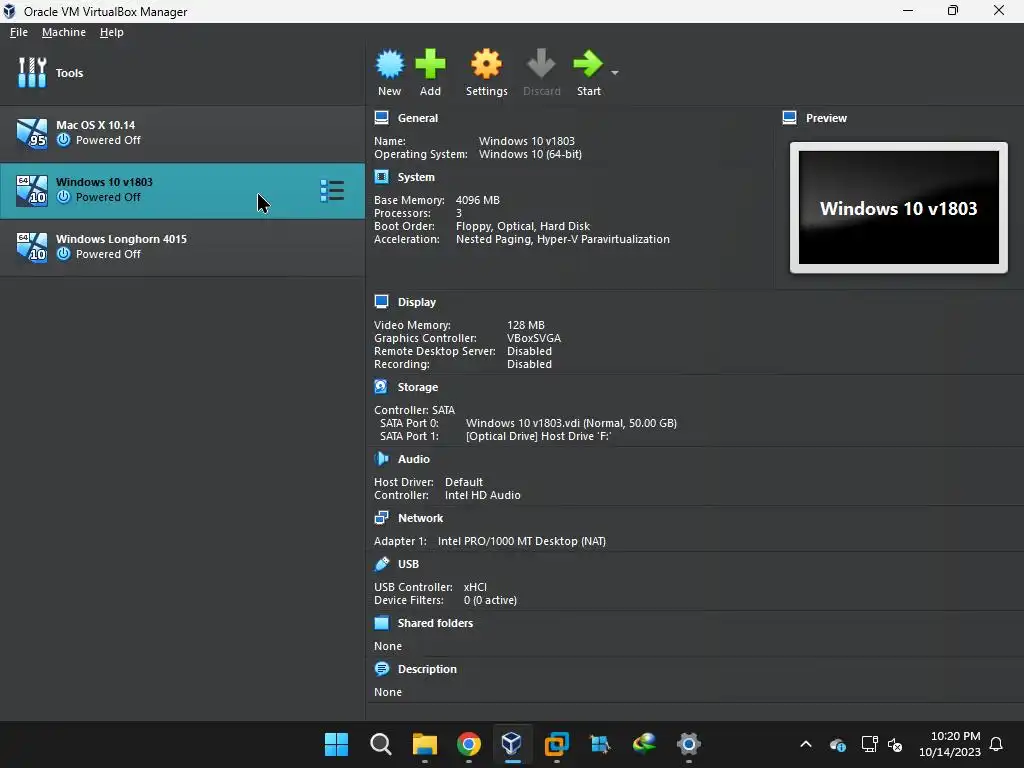
Task: Click the Network section header
Action: point(421,518)
